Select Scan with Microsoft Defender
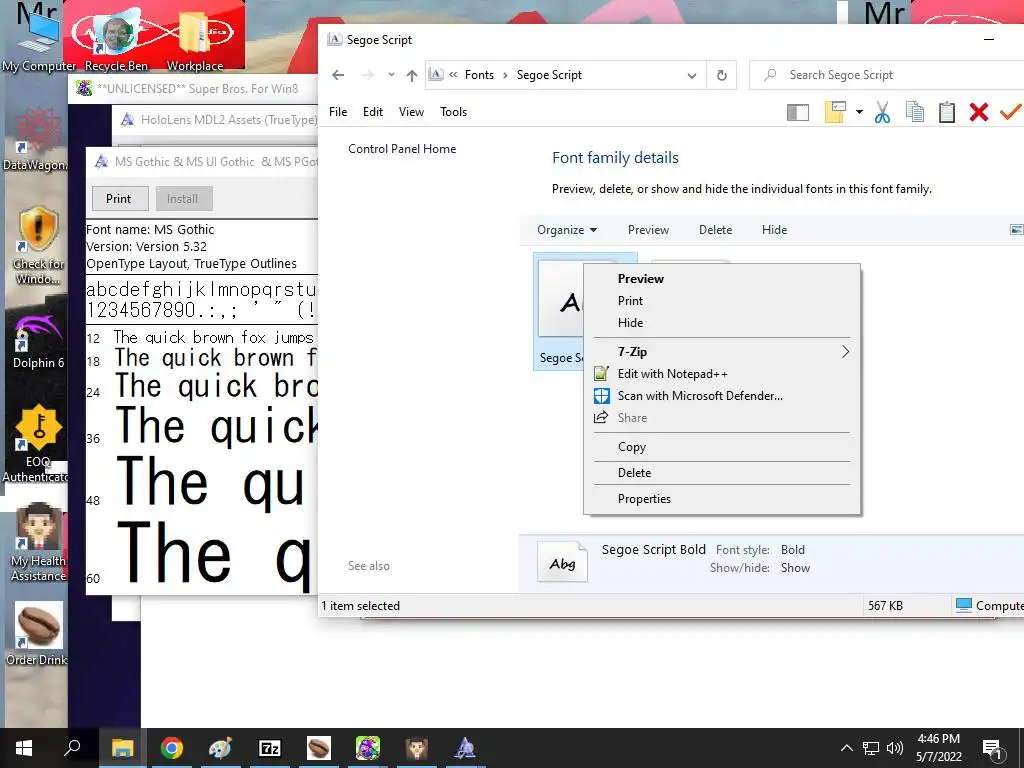 (722, 396)
